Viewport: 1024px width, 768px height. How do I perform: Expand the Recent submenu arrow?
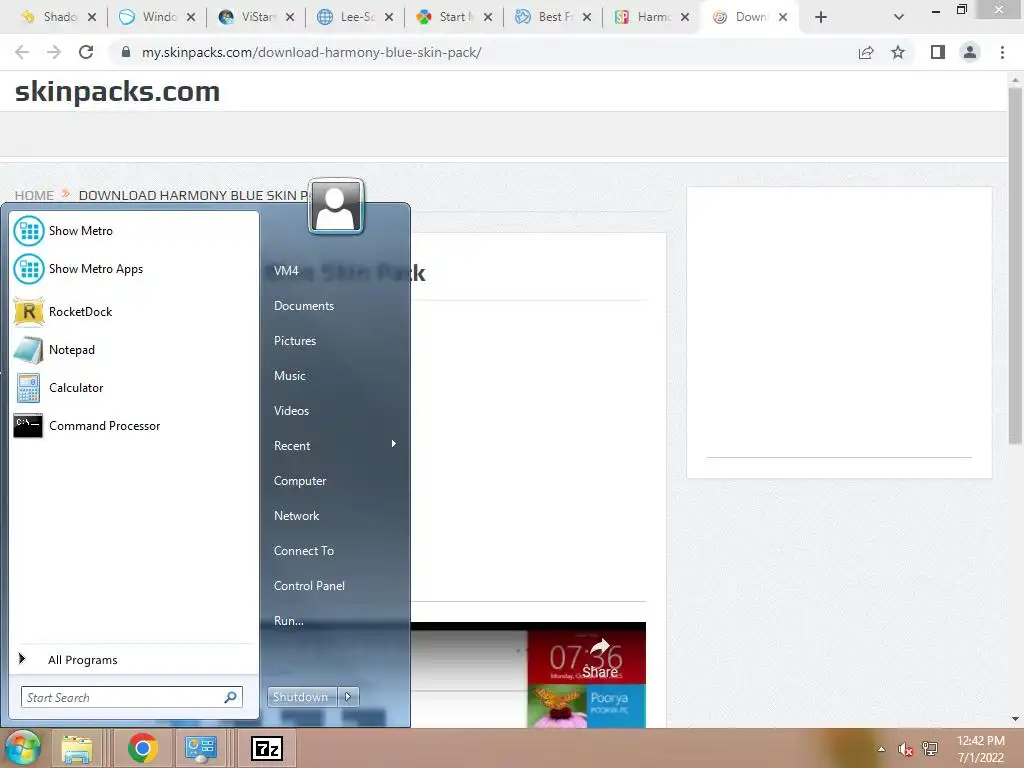(x=394, y=444)
